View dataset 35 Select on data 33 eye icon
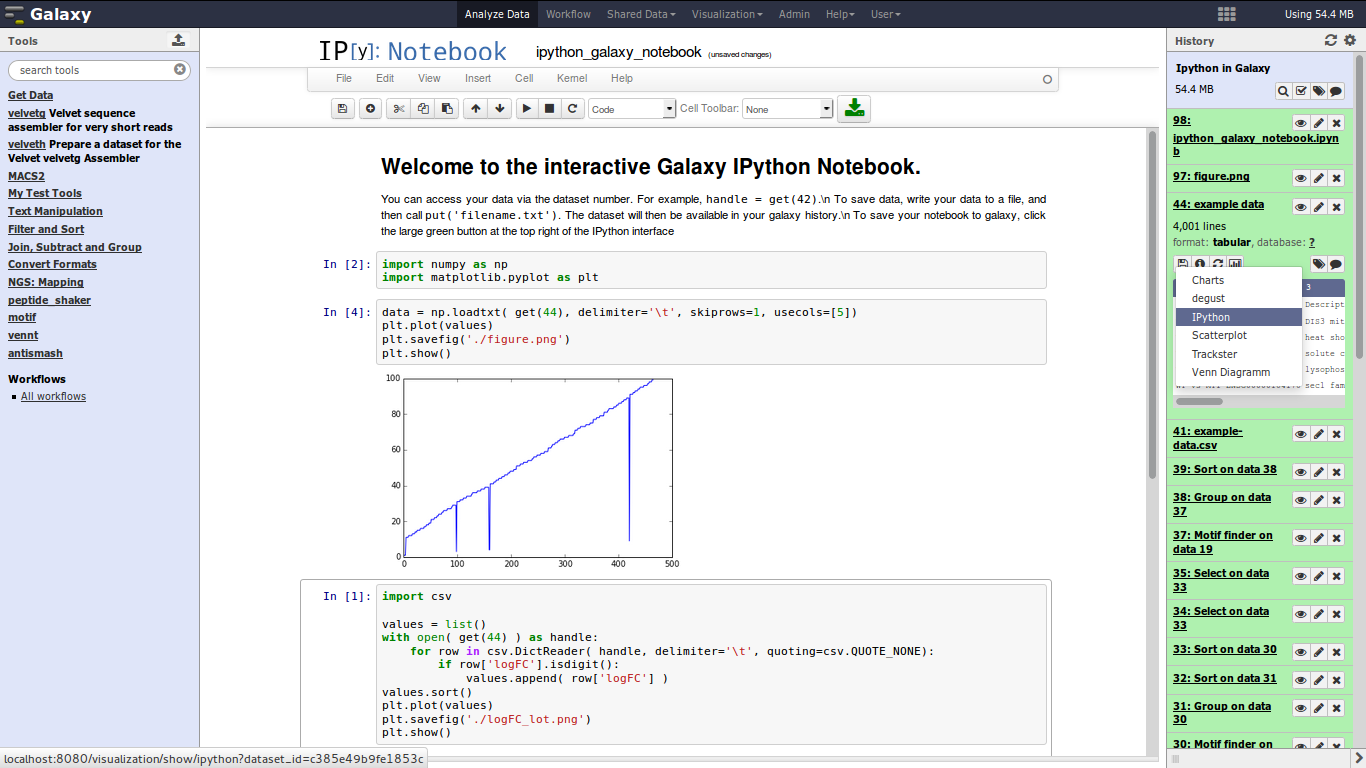The height and width of the screenshot is (768, 1366). pyautogui.click(x=1301, y=576)
